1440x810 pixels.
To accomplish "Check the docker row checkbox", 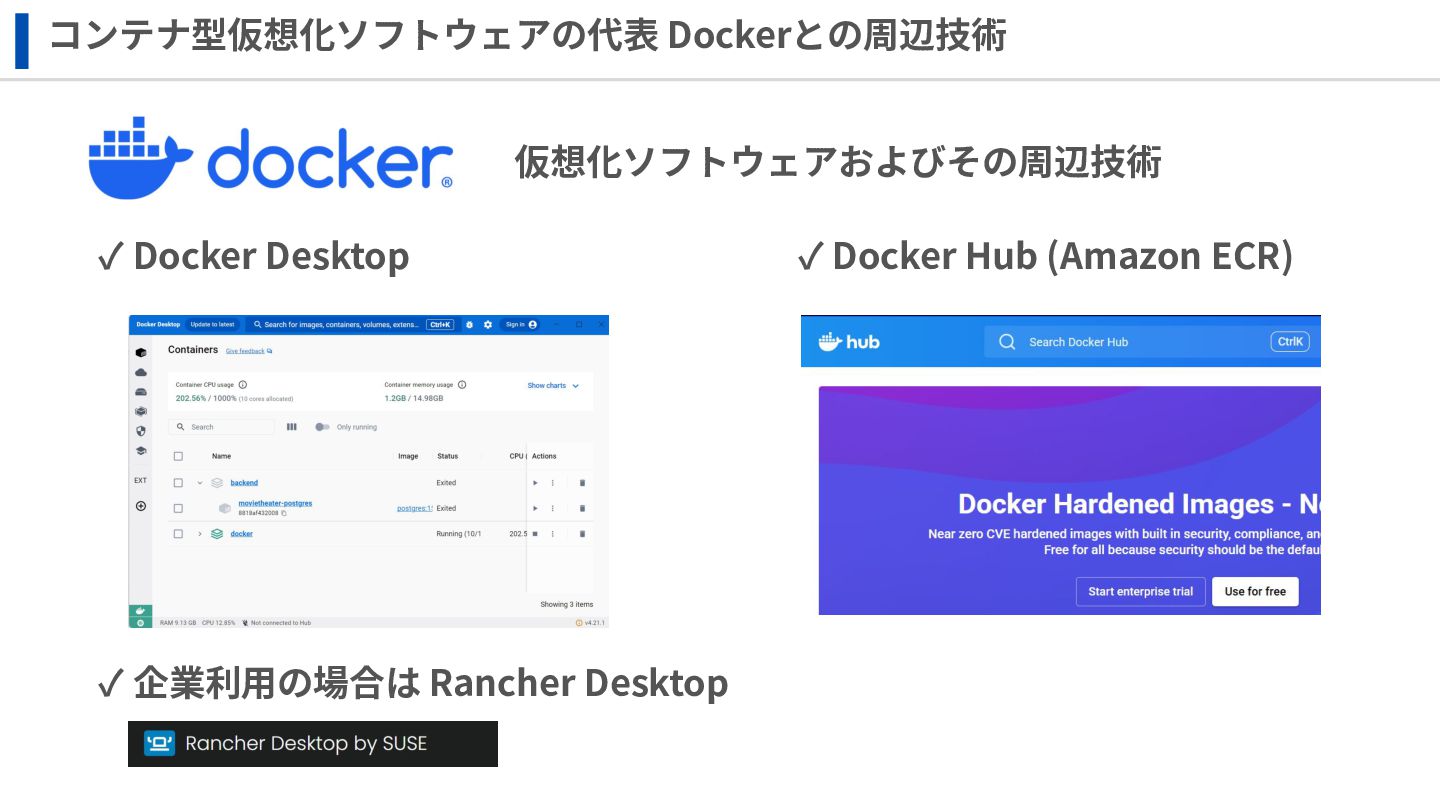I will (x=178, y=534).
